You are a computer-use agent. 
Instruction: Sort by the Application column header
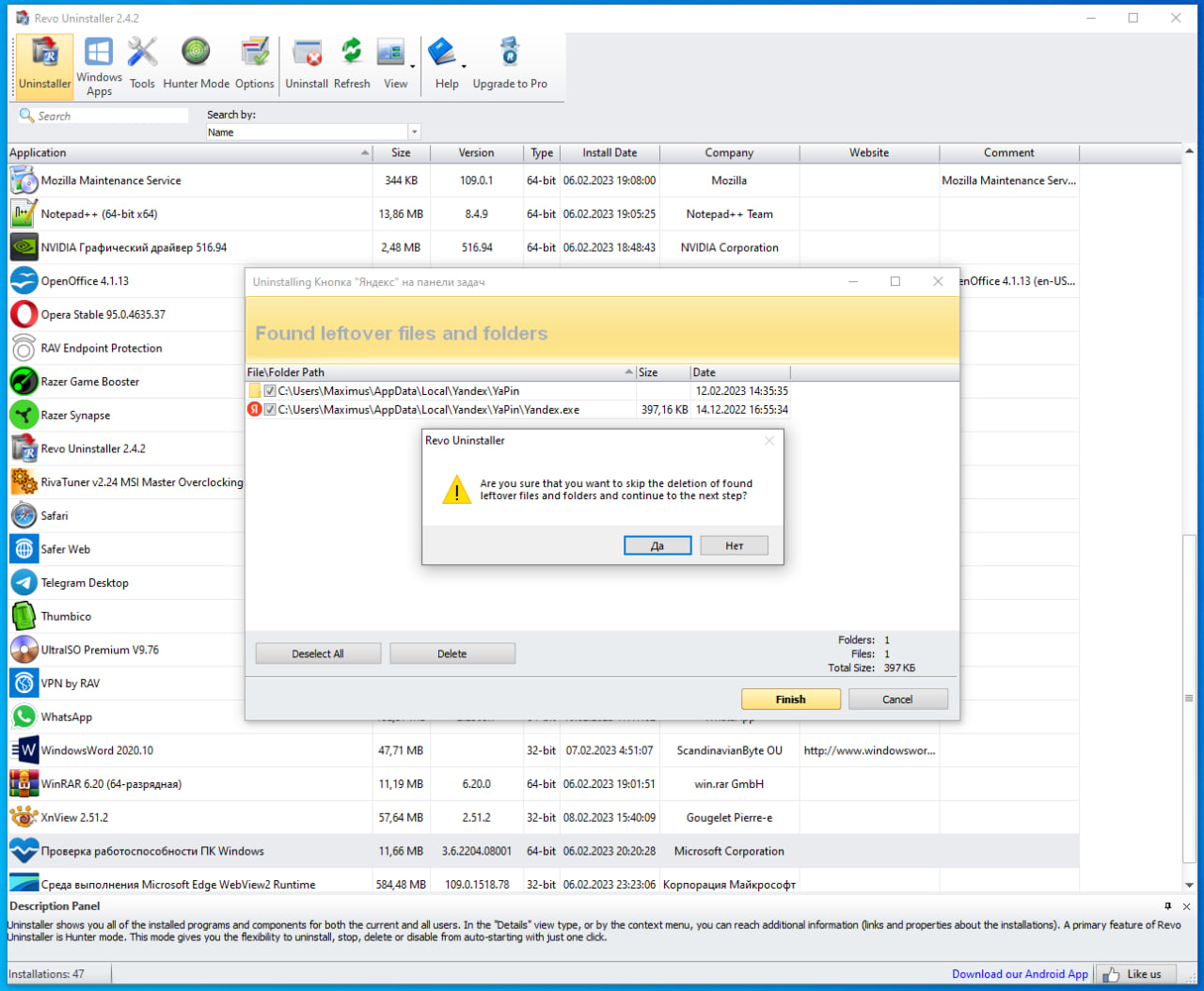coord(190,152)
